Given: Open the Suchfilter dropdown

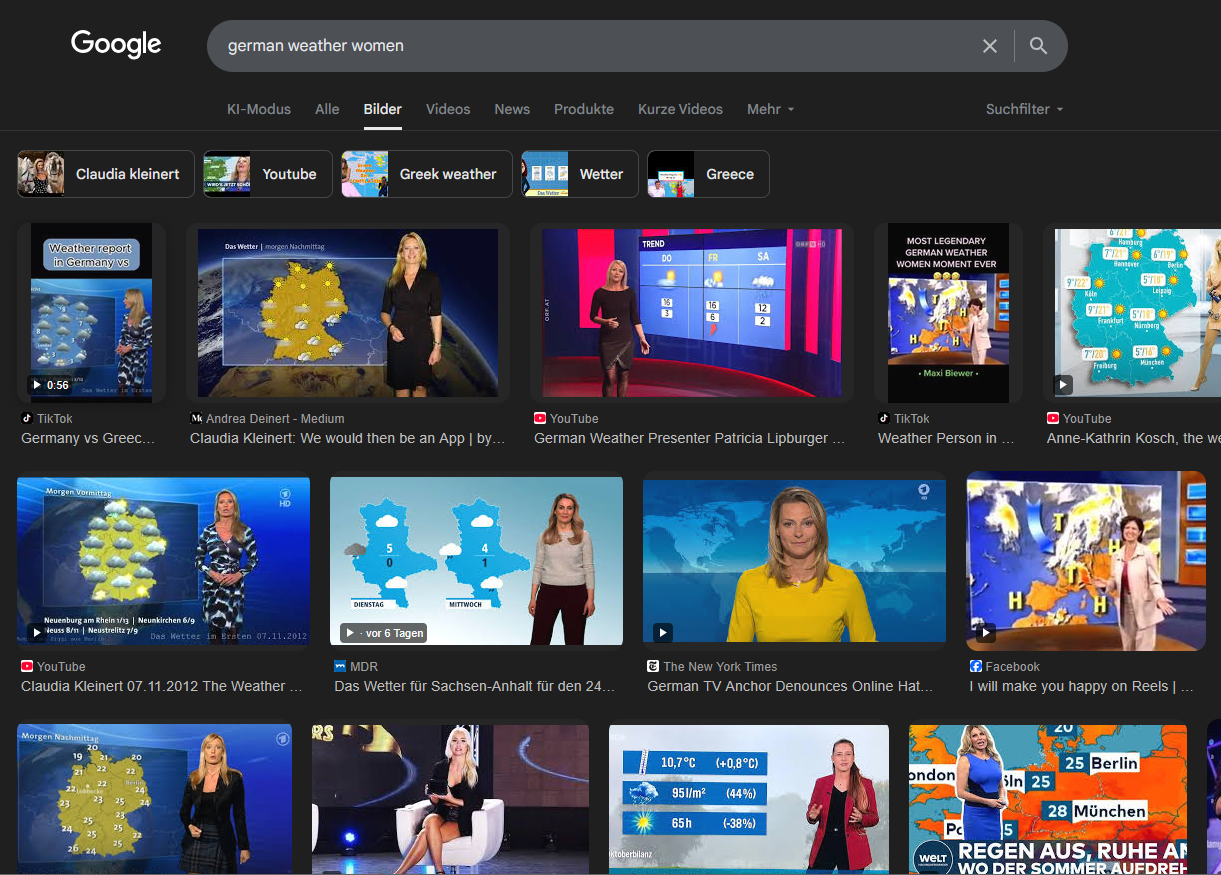Looking at the screenshot, I should pos(1024,109).
